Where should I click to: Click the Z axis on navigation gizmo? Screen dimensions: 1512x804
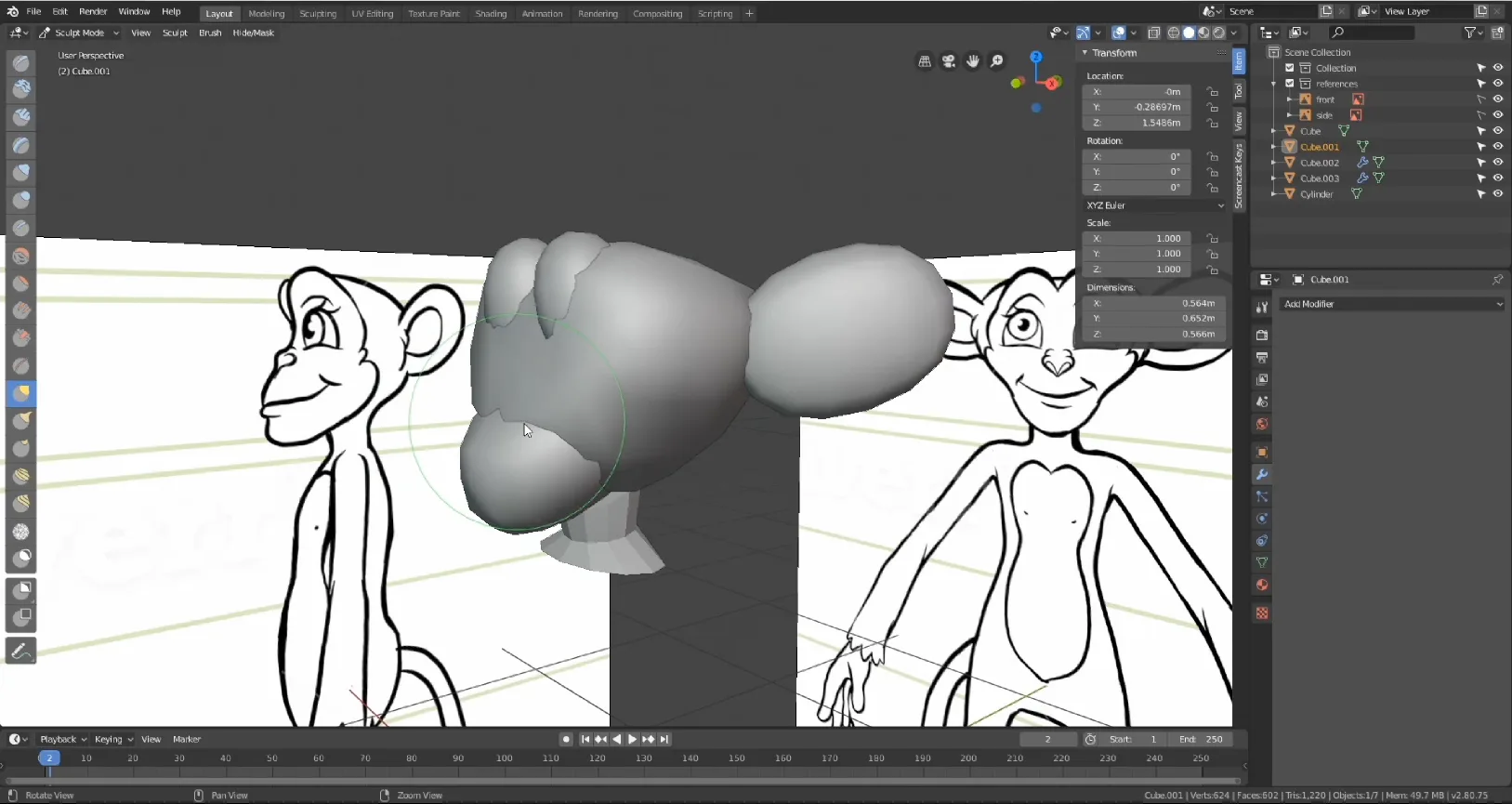pyautogui.click(x=1036, y=57)
